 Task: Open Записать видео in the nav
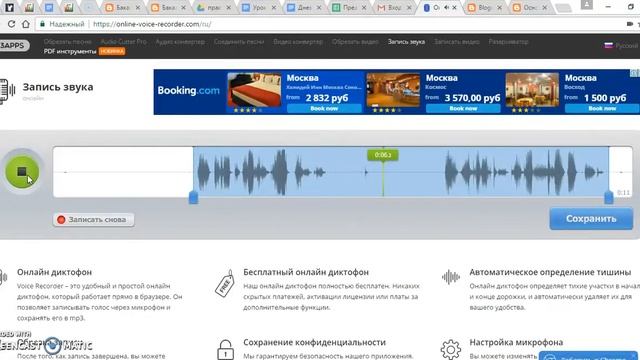[x=457, y=42]
